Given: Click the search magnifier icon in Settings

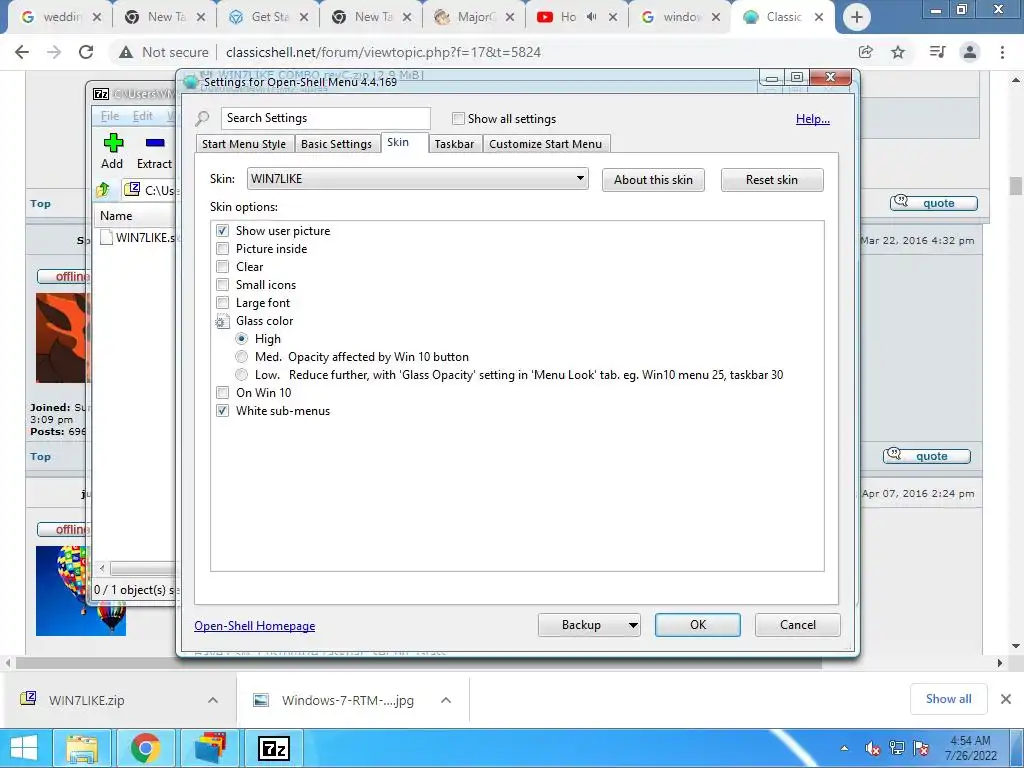Looking at the screenshot, I should [x=202, y=119].
